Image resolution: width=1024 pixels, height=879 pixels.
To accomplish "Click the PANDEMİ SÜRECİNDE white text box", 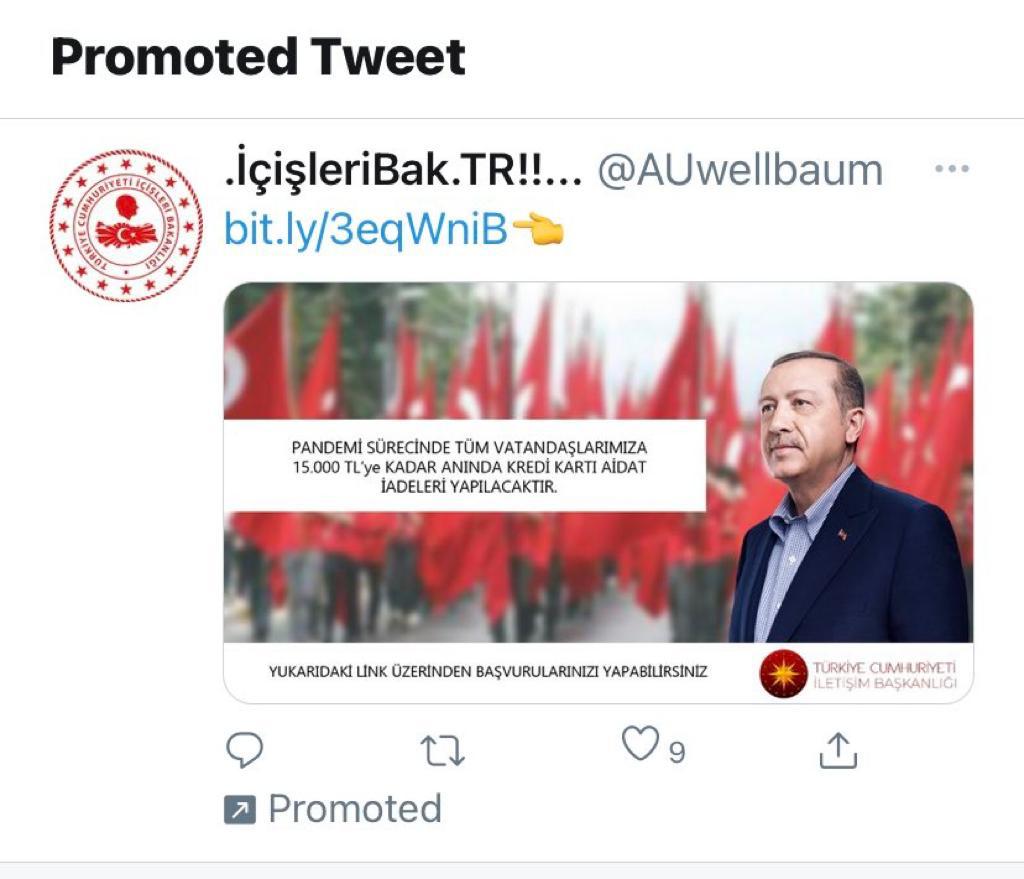I will coord(465,466).
